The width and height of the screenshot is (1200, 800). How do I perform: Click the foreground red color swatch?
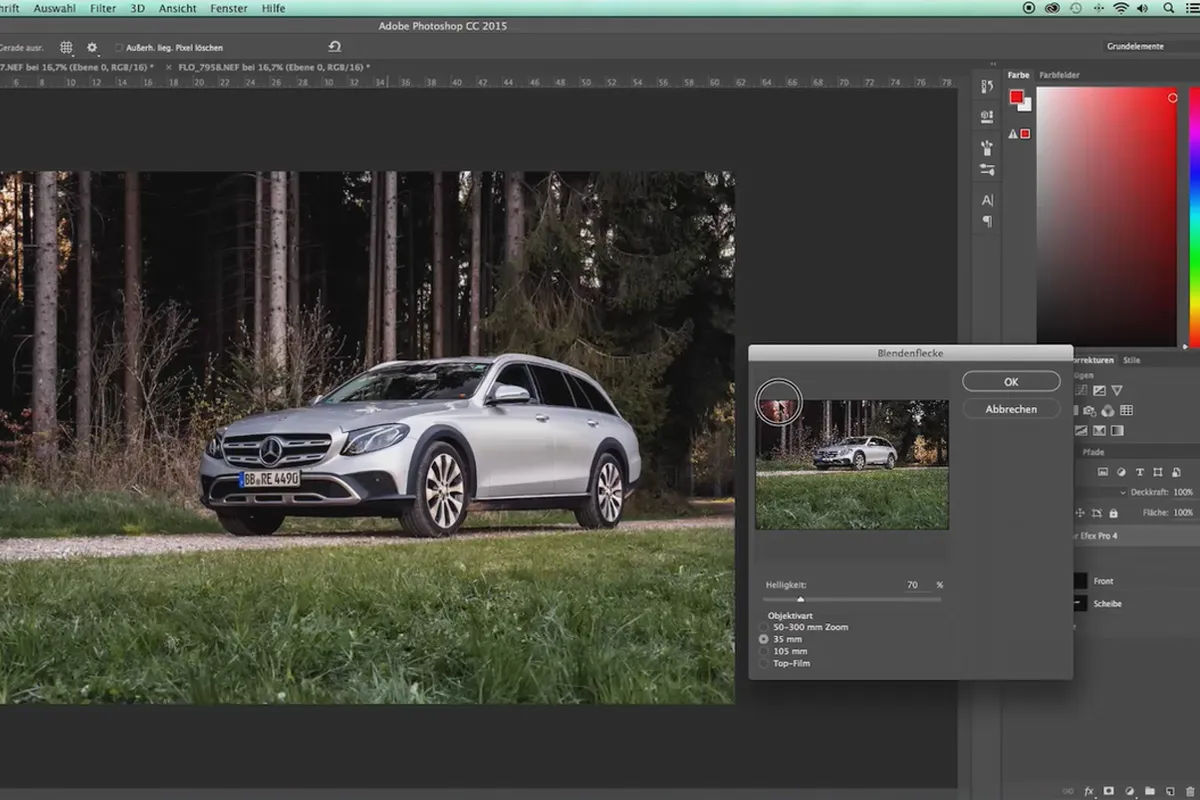click(x=1016, y=97)
